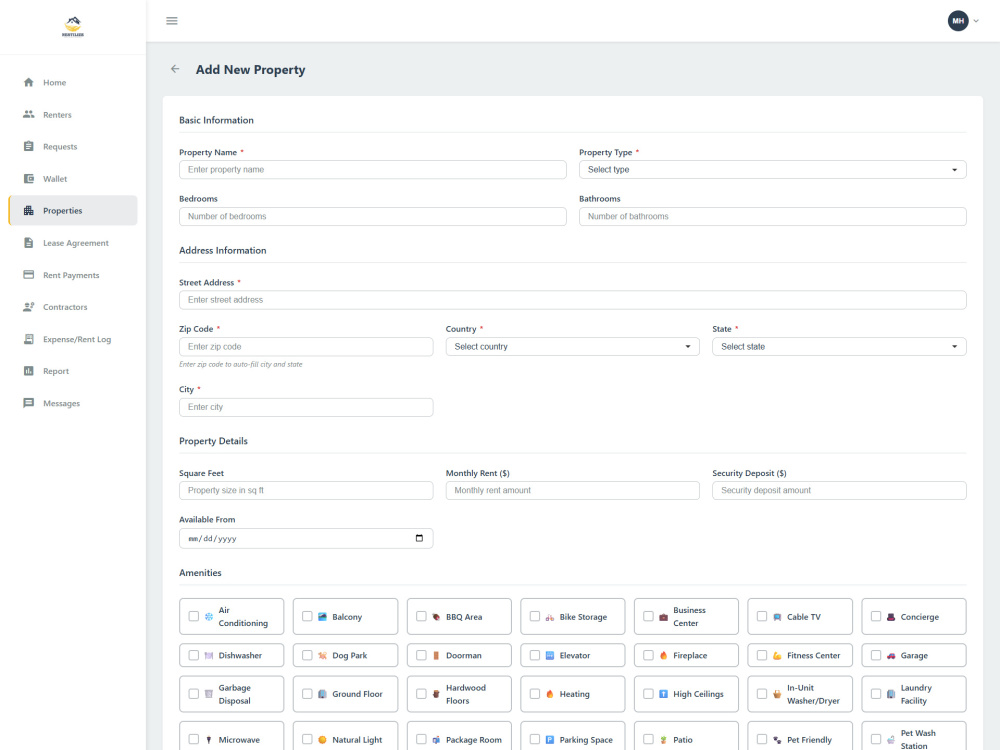
Task: Open the Select state dropdown
Action: (x=839, y=346)
